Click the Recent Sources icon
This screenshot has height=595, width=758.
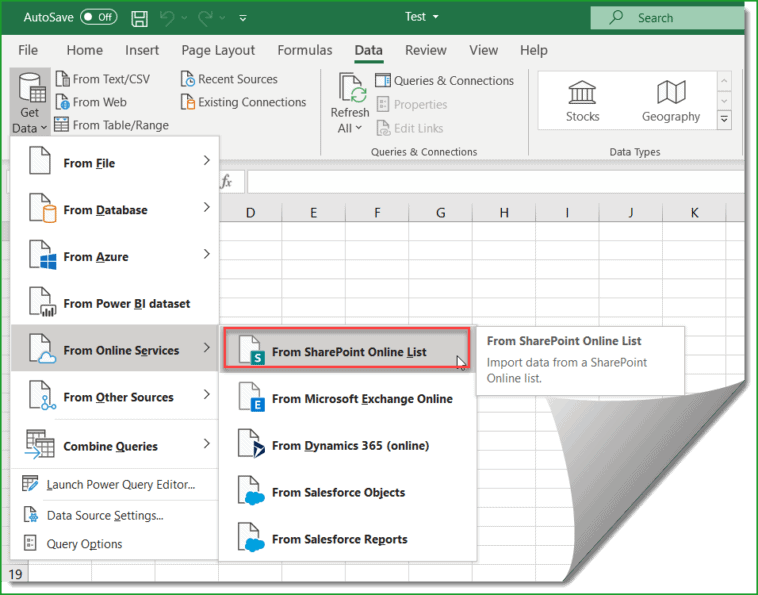pos(188,79)
